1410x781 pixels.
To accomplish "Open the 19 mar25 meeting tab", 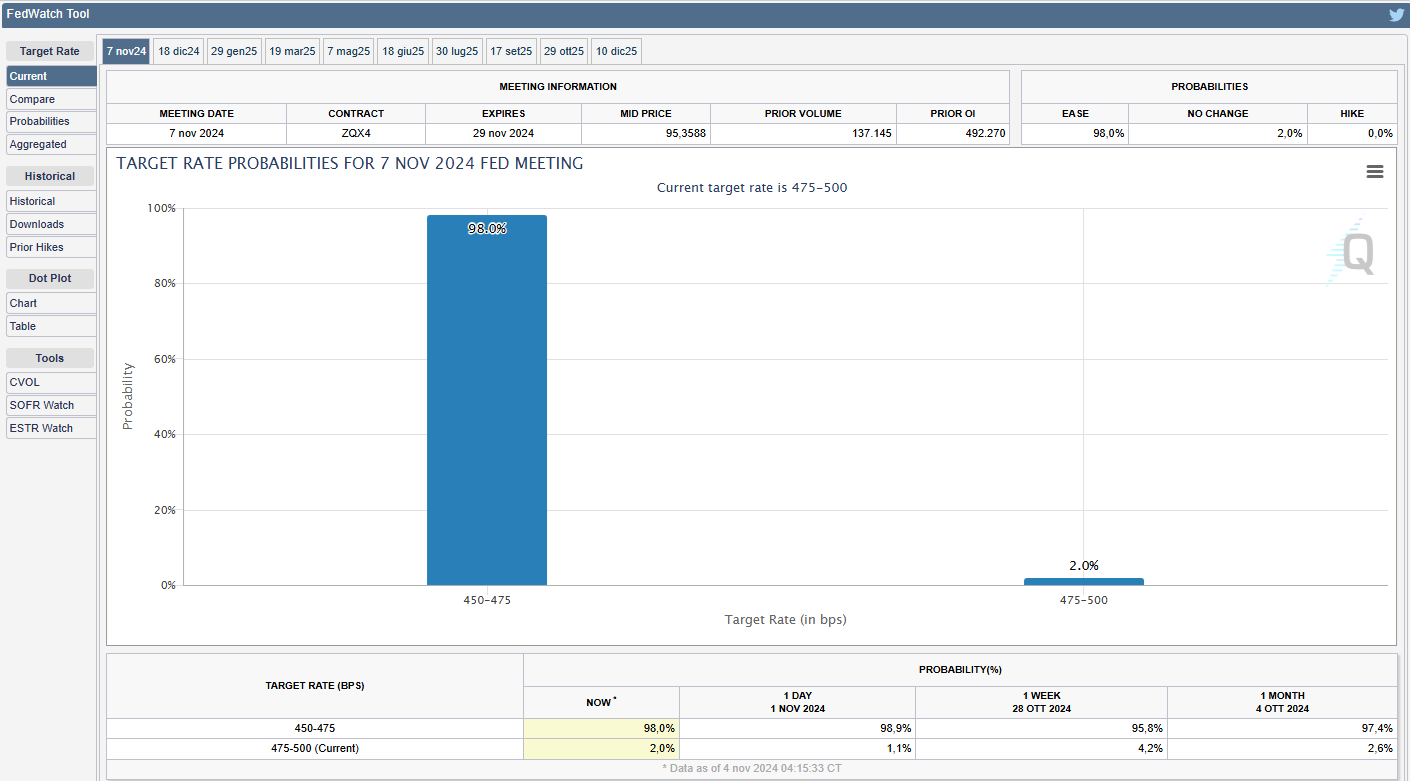I will click(292, 51).
